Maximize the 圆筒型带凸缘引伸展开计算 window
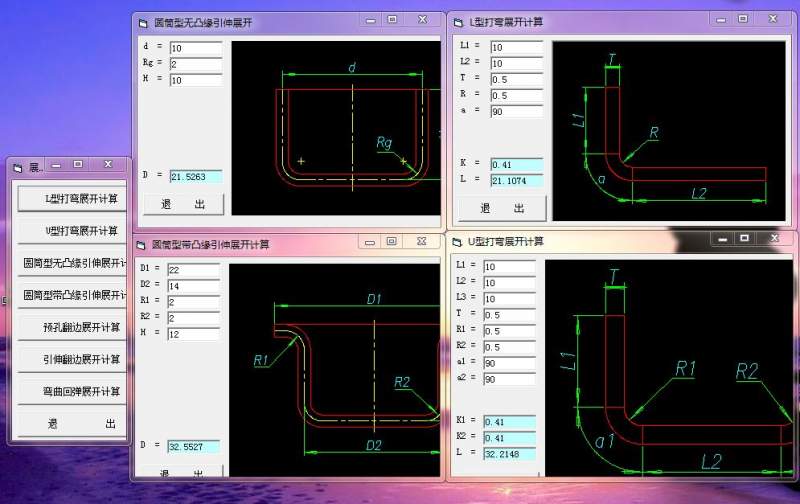Viewport: 800px width, 504px height. tap(391, 241)
